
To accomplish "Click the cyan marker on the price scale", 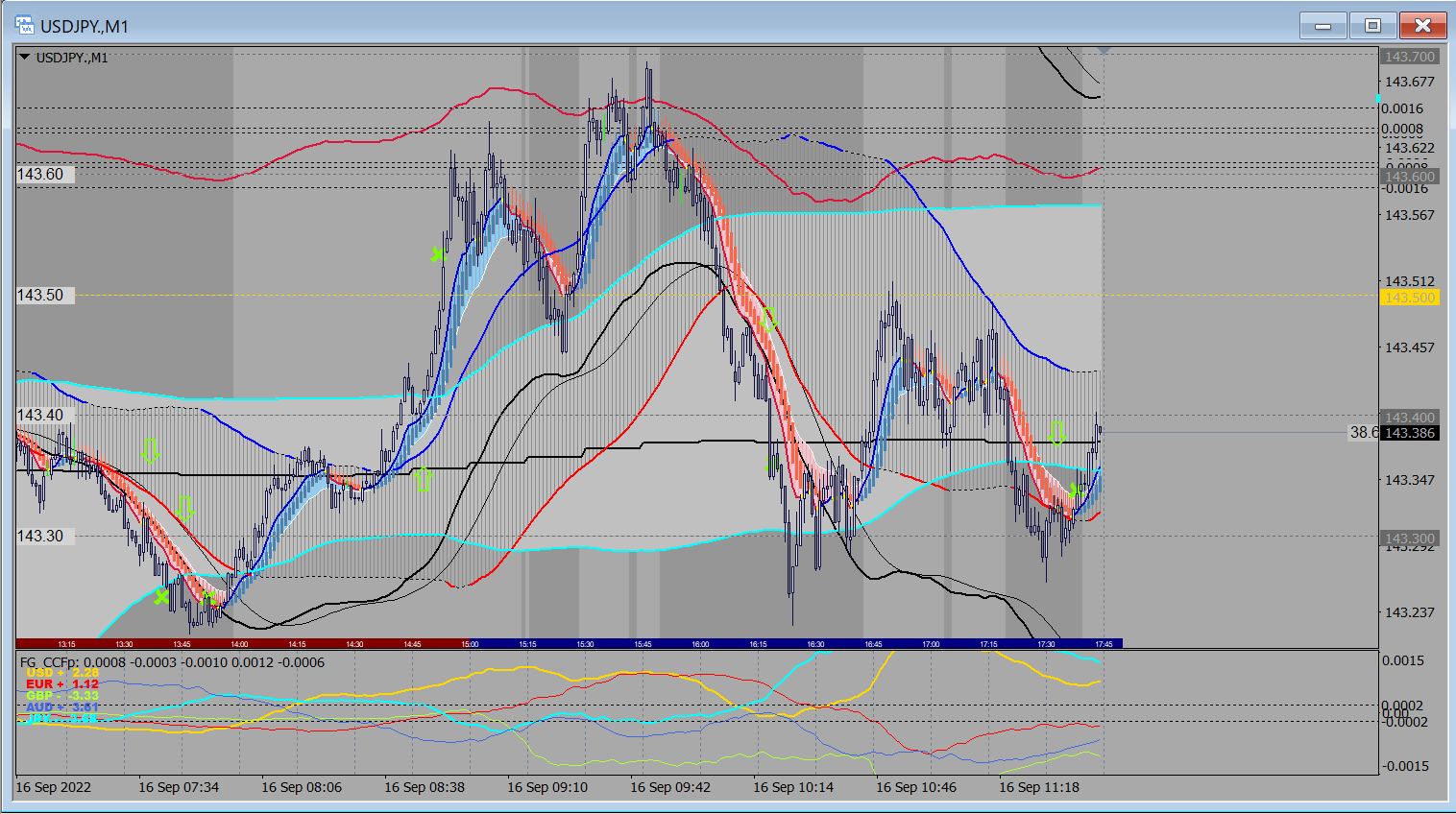I will pyautogui.click(x=1379, y=98).
